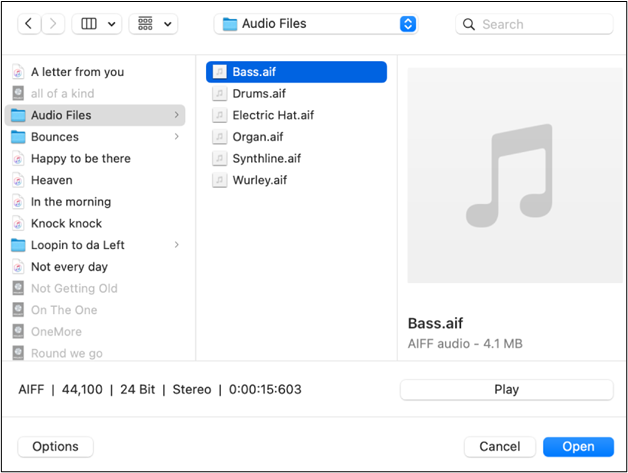Go forward with the right chevron button
This screenshot has width=628, height=473.
coord(53,24)
